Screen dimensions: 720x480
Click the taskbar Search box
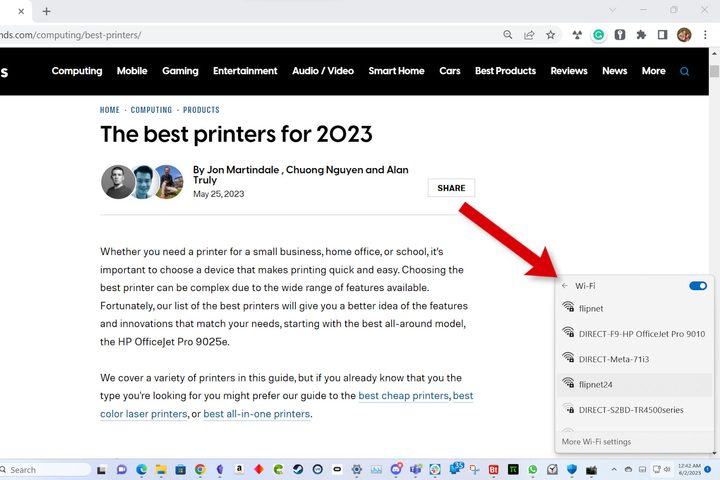tap(45, 469)
